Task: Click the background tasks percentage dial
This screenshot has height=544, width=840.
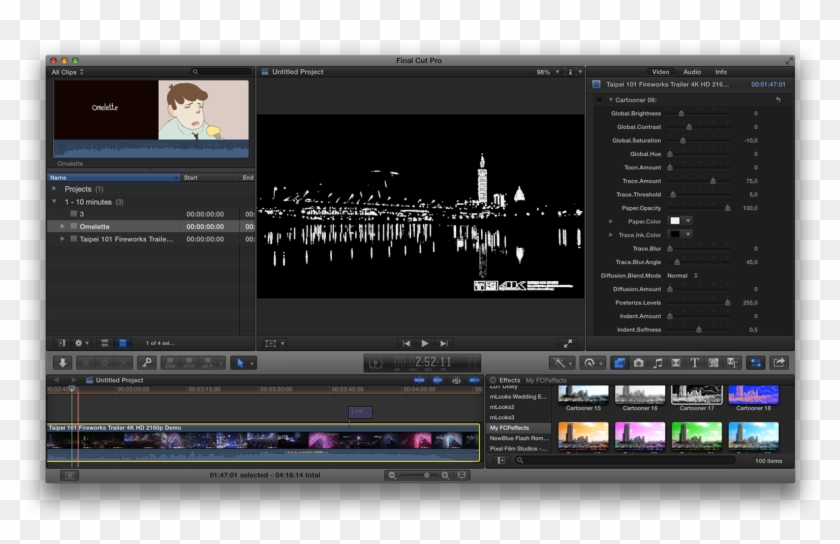Action: [x=376, y=363]
